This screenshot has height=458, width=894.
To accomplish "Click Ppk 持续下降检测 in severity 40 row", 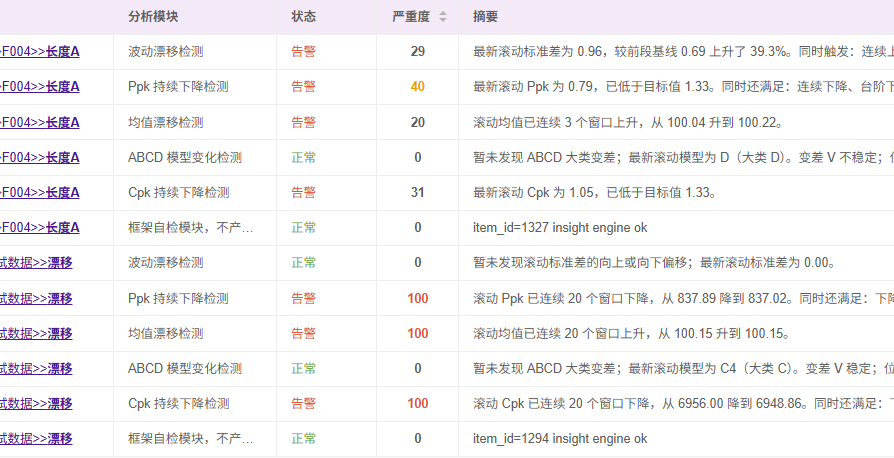I will [178, 87].
